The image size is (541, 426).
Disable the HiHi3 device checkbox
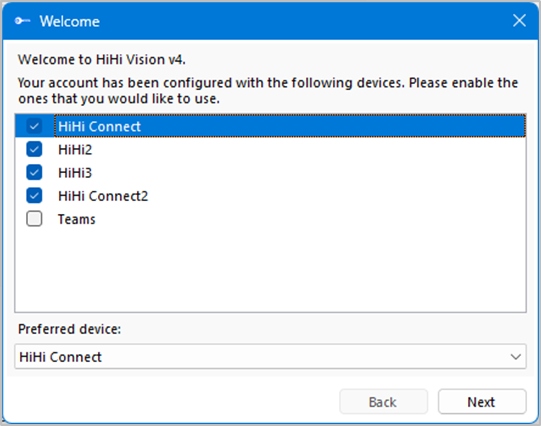click(x=34, y=172)
